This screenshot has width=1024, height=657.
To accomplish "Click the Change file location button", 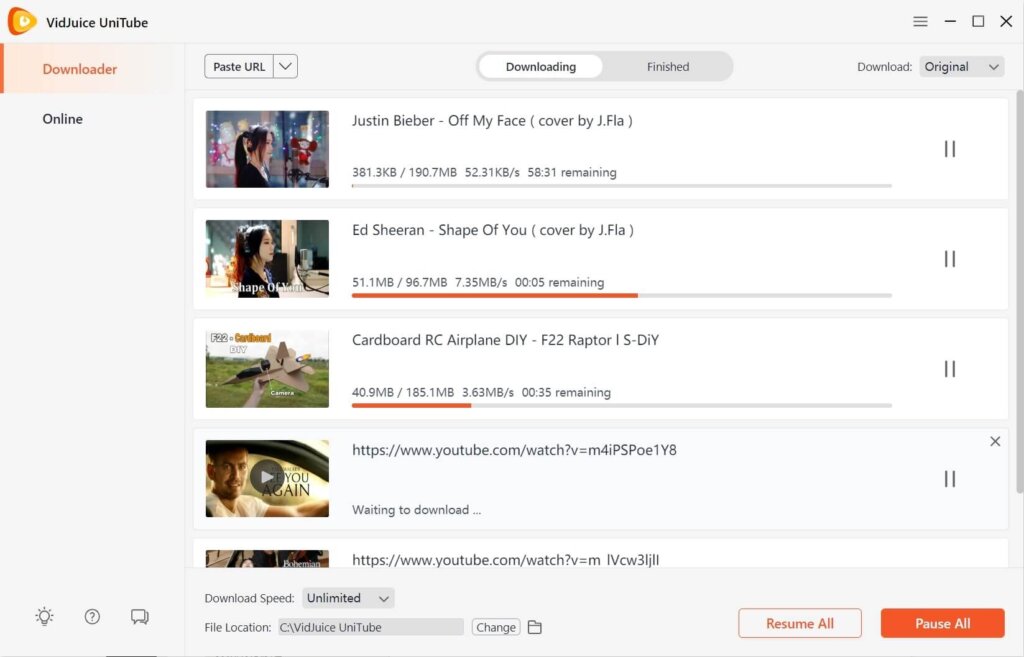I will (x=496, y=627).
